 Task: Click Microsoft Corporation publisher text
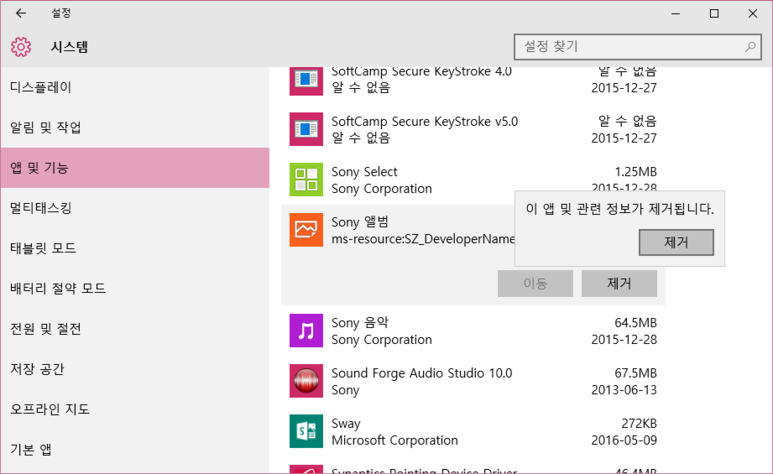click(x=394, y=440)
